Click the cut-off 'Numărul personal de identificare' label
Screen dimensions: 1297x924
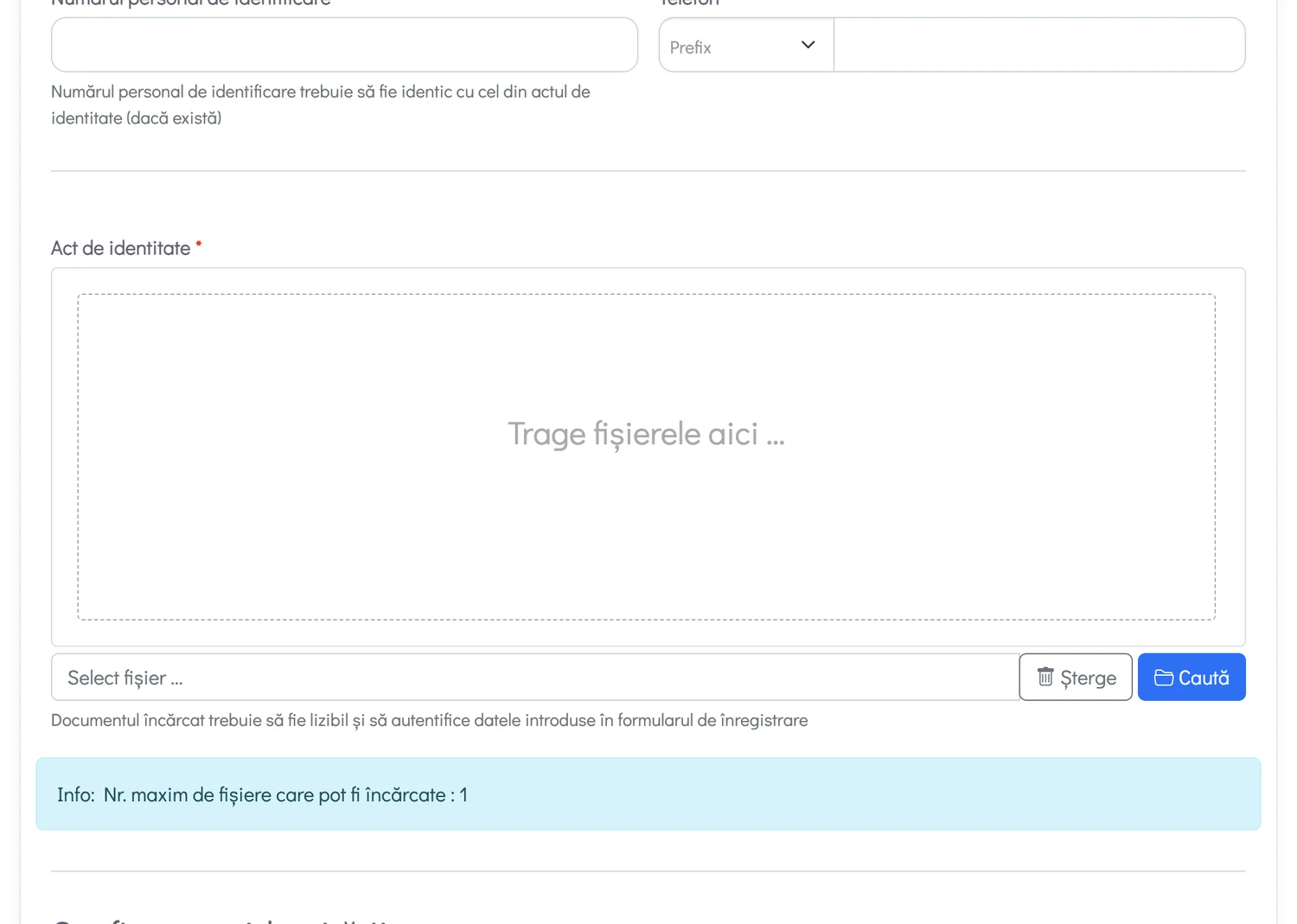click(191, 3)
